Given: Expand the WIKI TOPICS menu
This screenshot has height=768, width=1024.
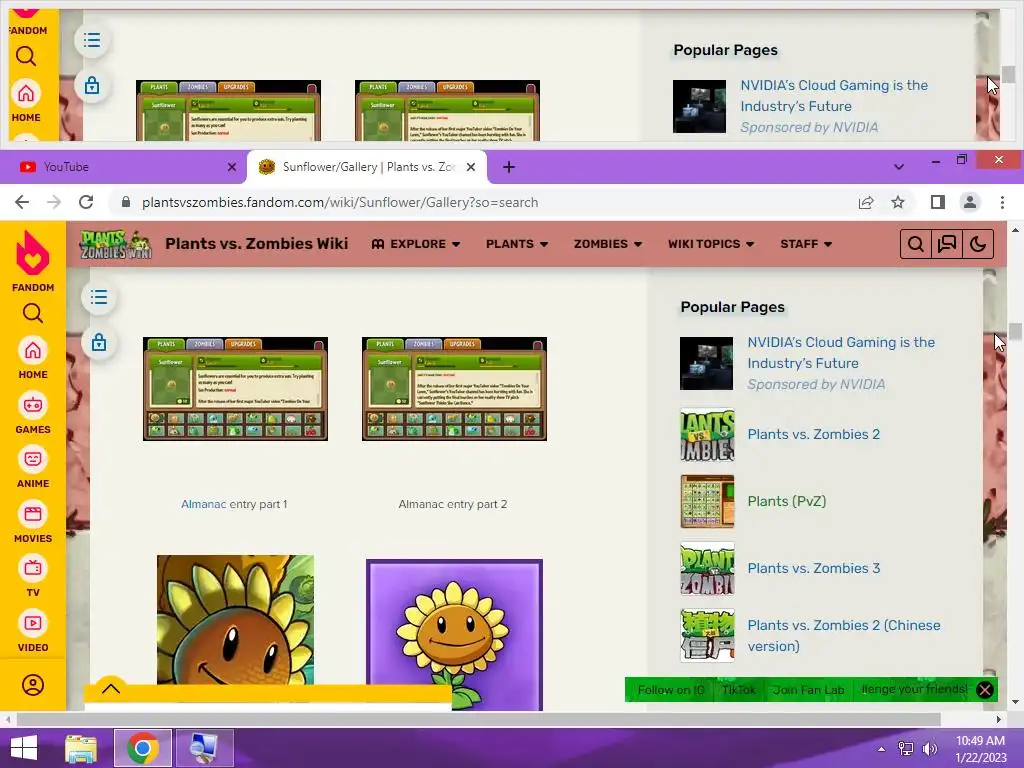Looking at the screenshot, I should coord(711,244).
